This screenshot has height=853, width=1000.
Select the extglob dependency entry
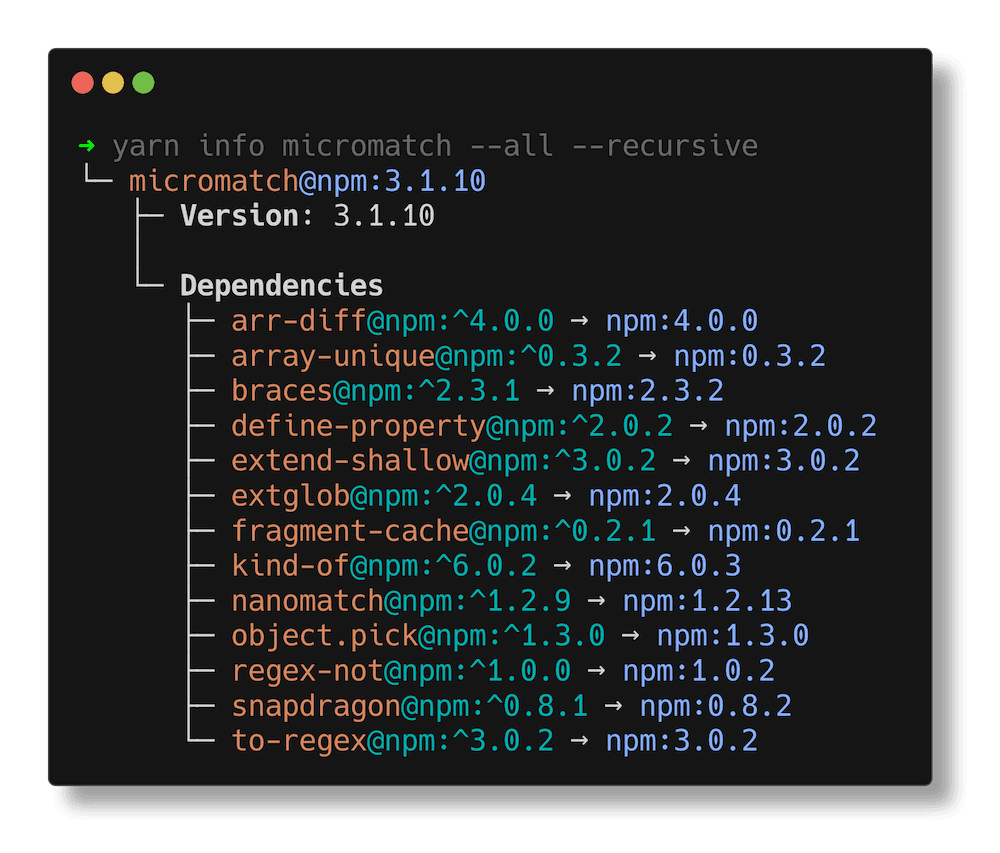click(x=290, y=496)
